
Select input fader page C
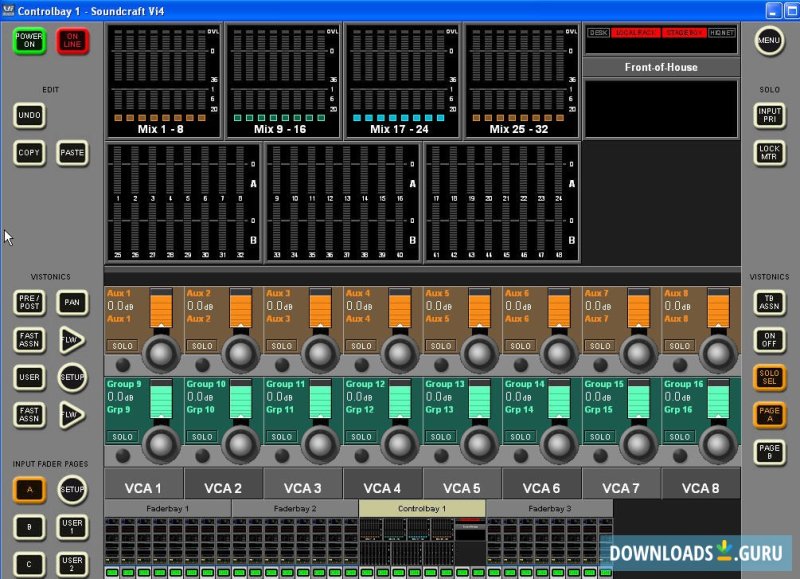pyautogui.click(x=29, y=564)
